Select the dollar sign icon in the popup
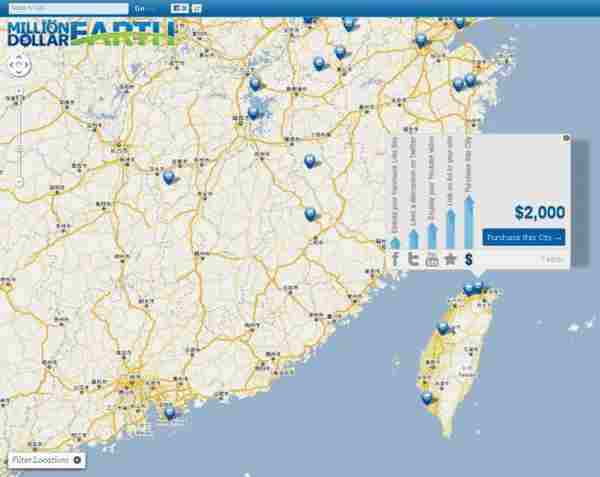The height and width of the screenshot is (477, 600). (x=468, y=260)
